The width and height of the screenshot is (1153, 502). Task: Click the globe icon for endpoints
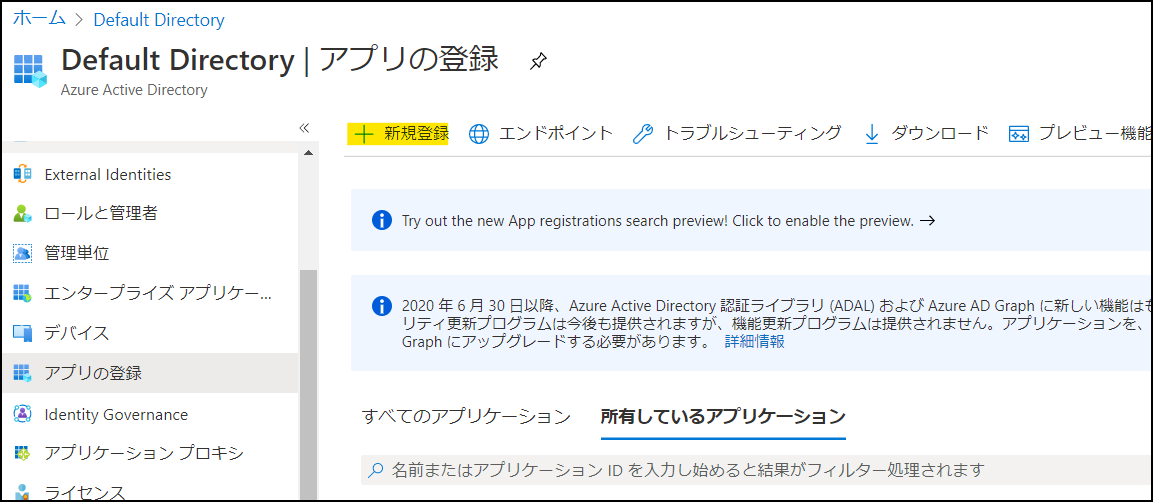click(x=479, y=135)
